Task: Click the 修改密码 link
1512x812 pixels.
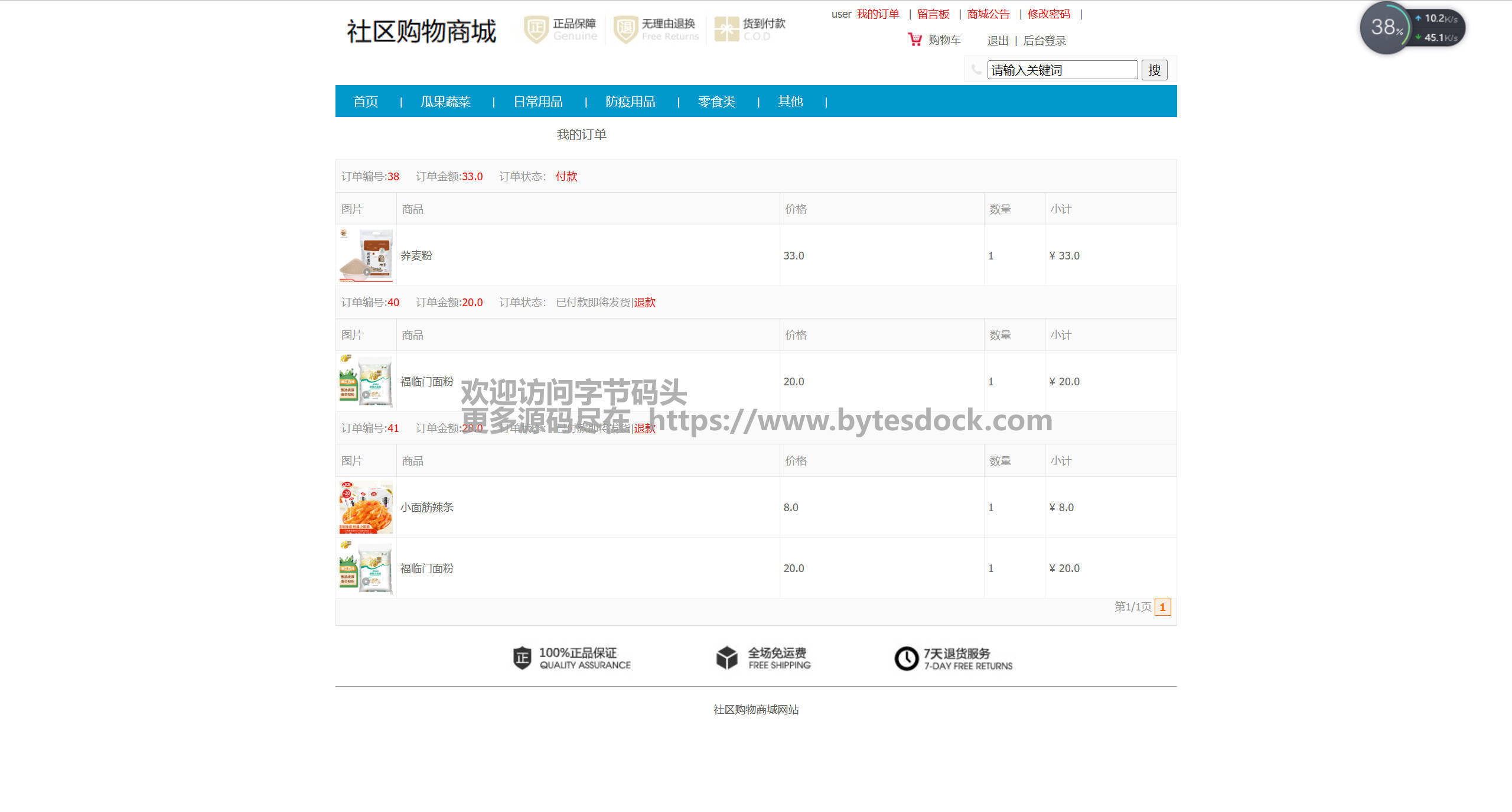Action: [x=1049, y=14]
